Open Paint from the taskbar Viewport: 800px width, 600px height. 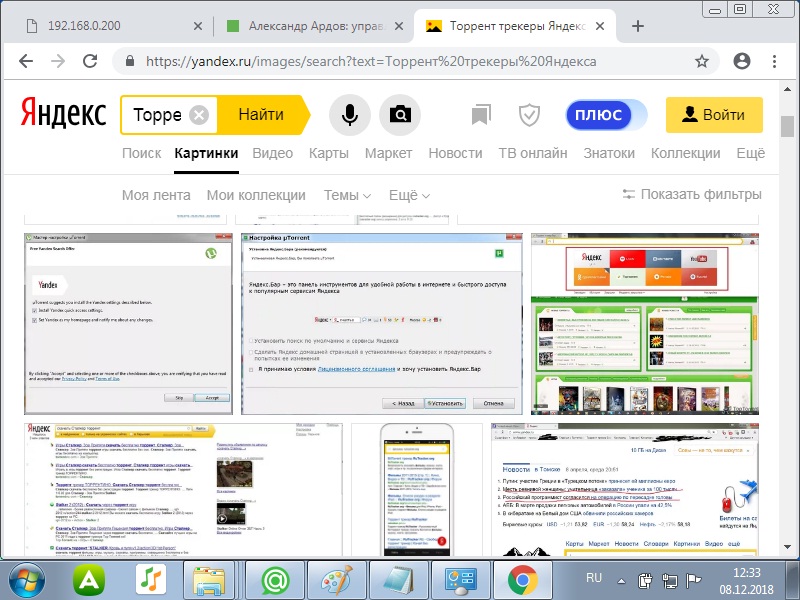[337, 580]
